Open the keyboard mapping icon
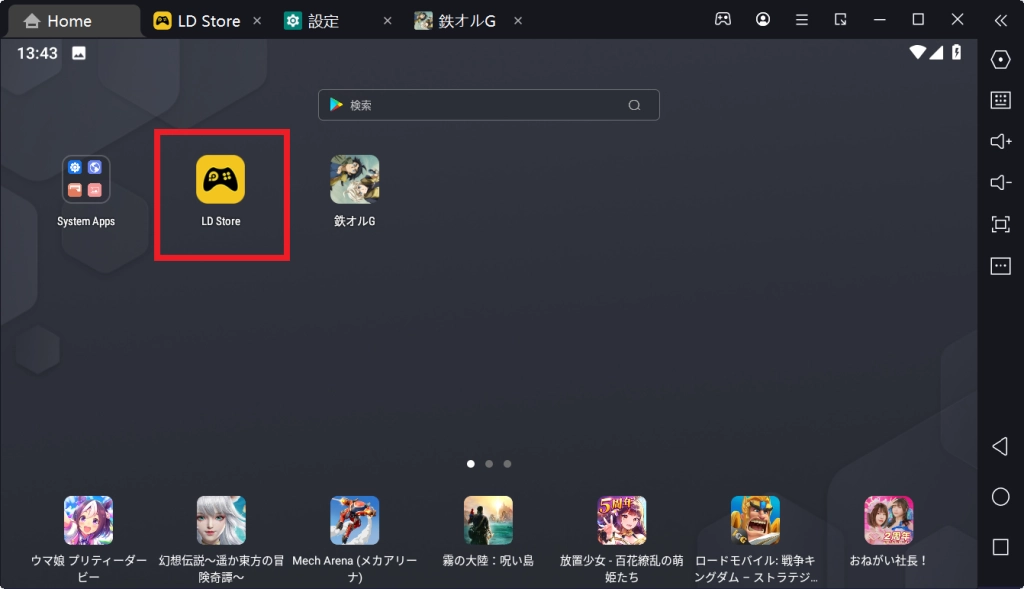Viewport: 1024px width, 589px height. tap(1000, 100)
